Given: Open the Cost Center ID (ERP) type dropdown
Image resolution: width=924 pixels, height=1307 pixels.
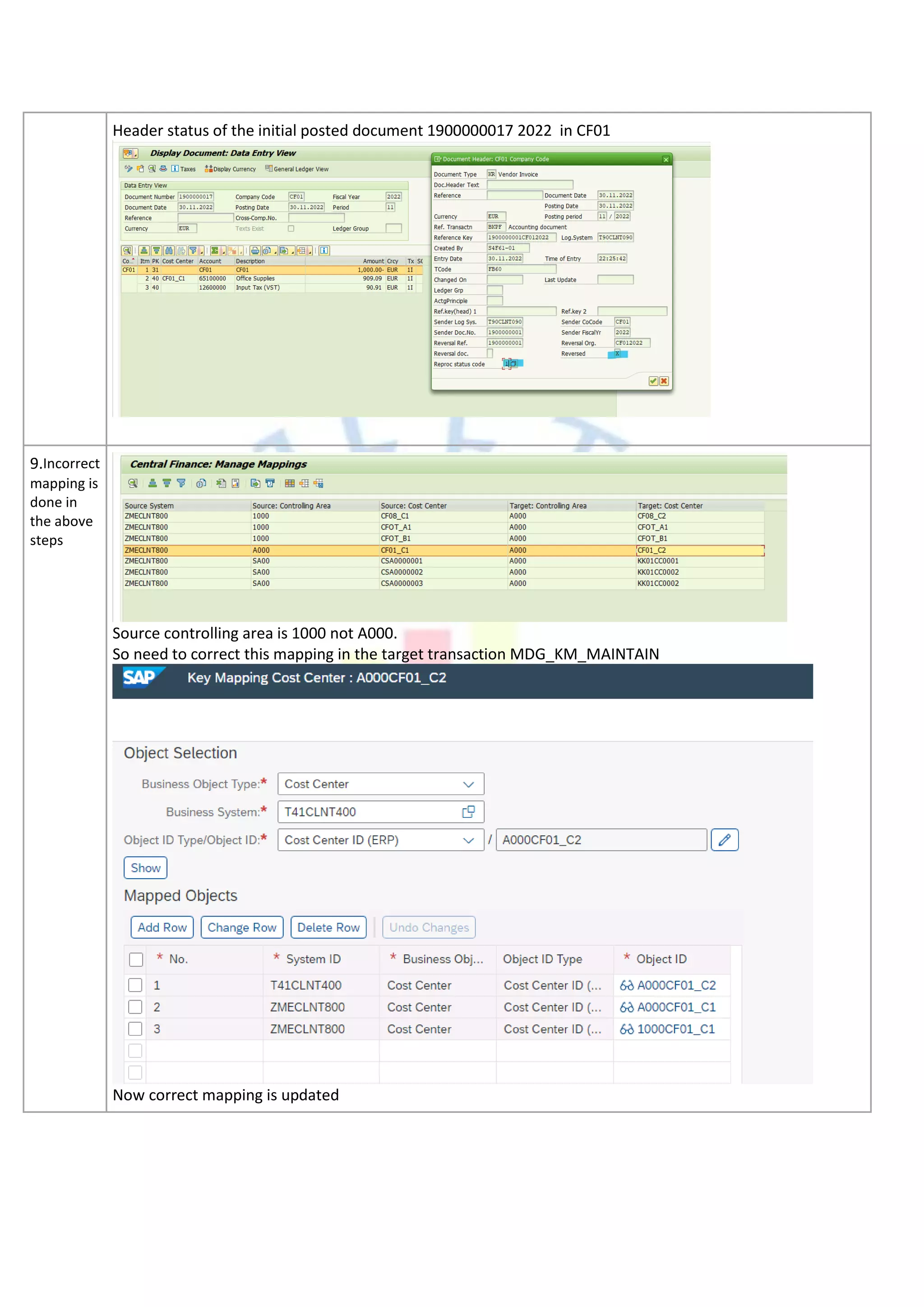Looking at the screenshot, I should pyautogui.click(x=468, y=841).
